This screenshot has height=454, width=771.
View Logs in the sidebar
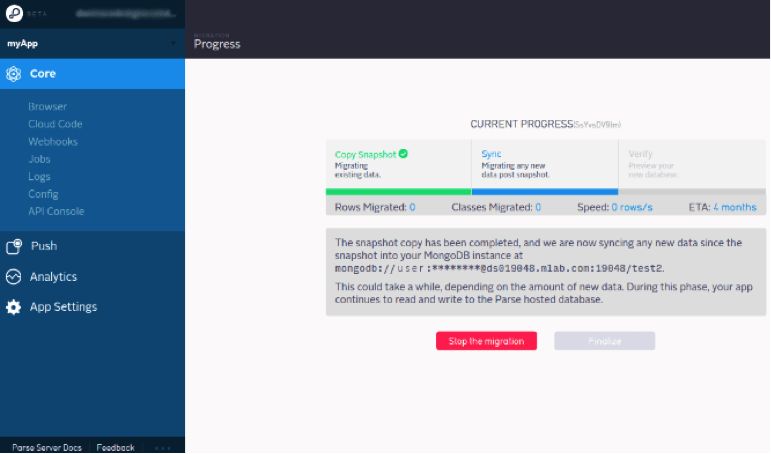click(x=39, y=177)
